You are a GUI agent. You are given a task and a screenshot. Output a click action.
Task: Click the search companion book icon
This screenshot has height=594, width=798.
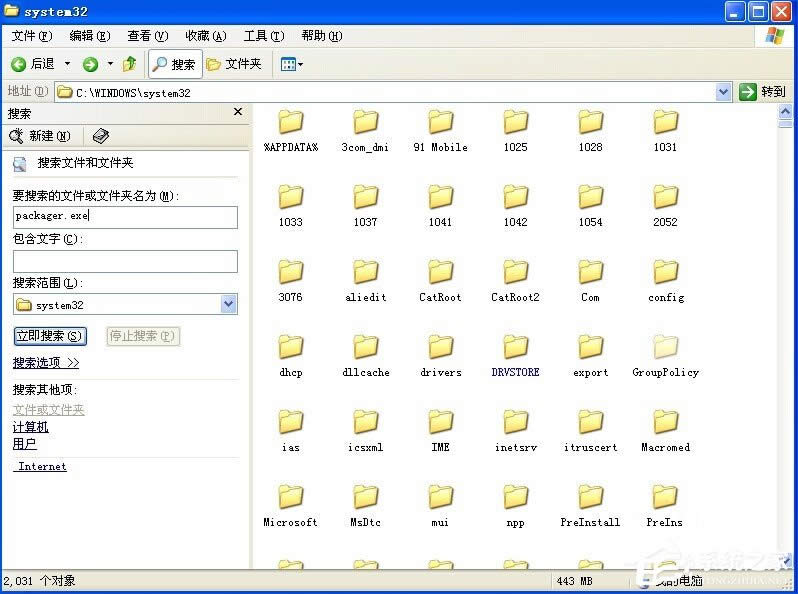[x=100, y=136]
